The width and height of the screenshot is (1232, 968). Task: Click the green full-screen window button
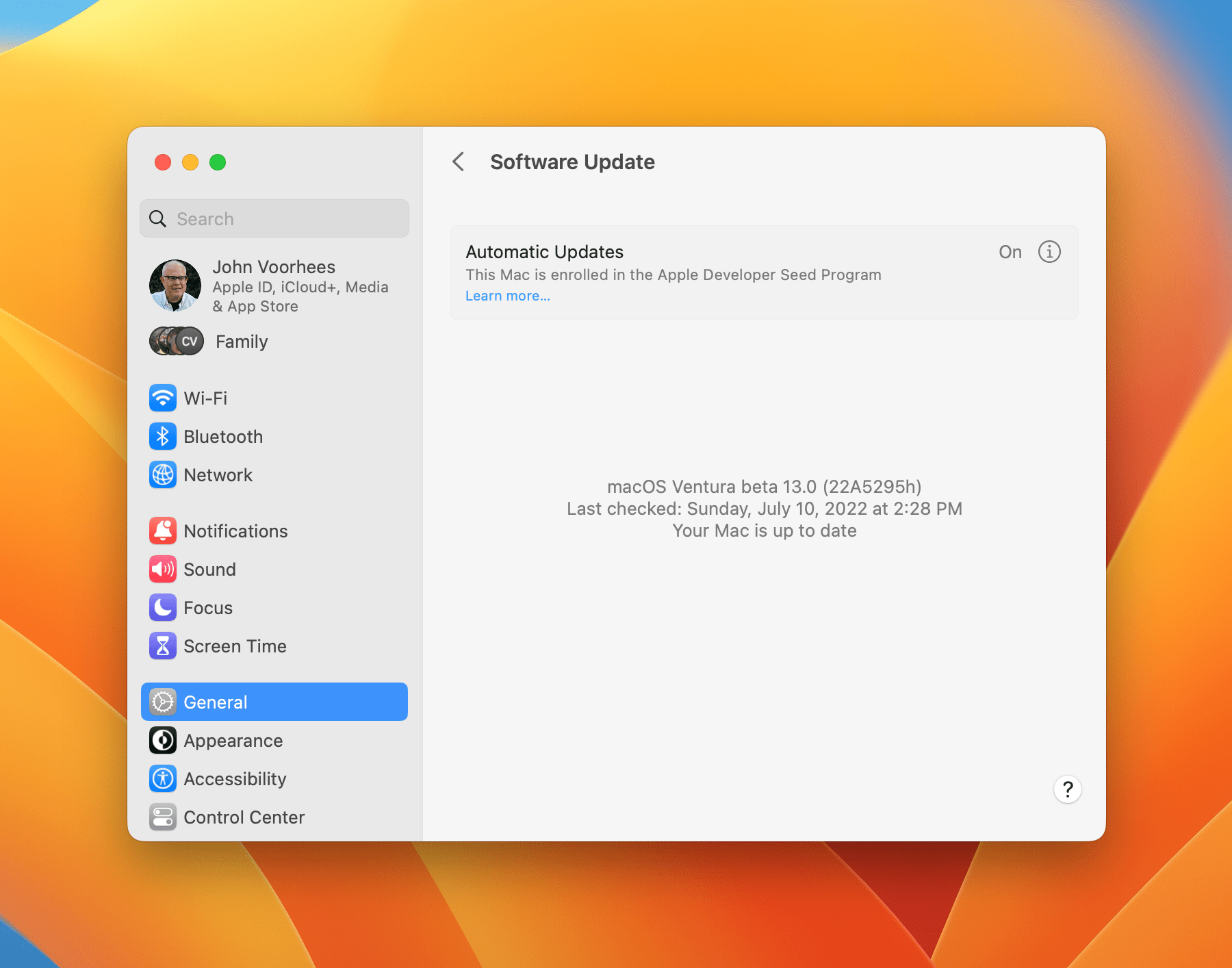coord(218,162)
